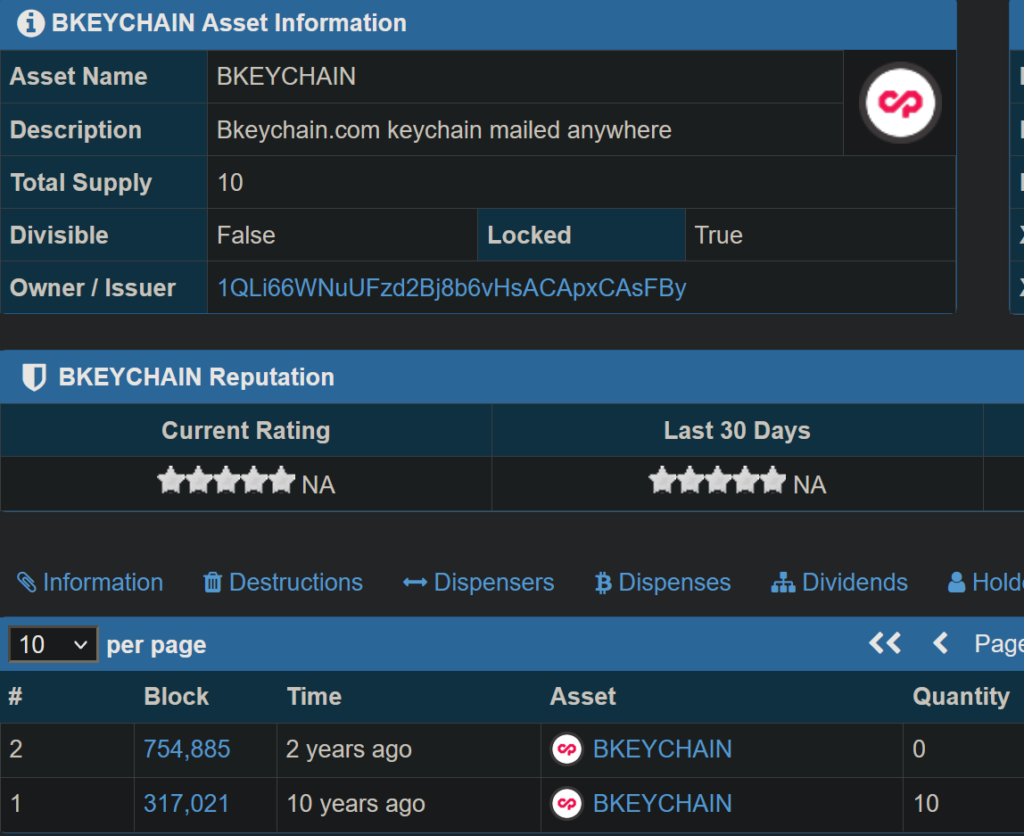Click the quantity 10 in row 1
Image resolution: width=1024 pixels, height=836 pixels.
tap(926, 803)
